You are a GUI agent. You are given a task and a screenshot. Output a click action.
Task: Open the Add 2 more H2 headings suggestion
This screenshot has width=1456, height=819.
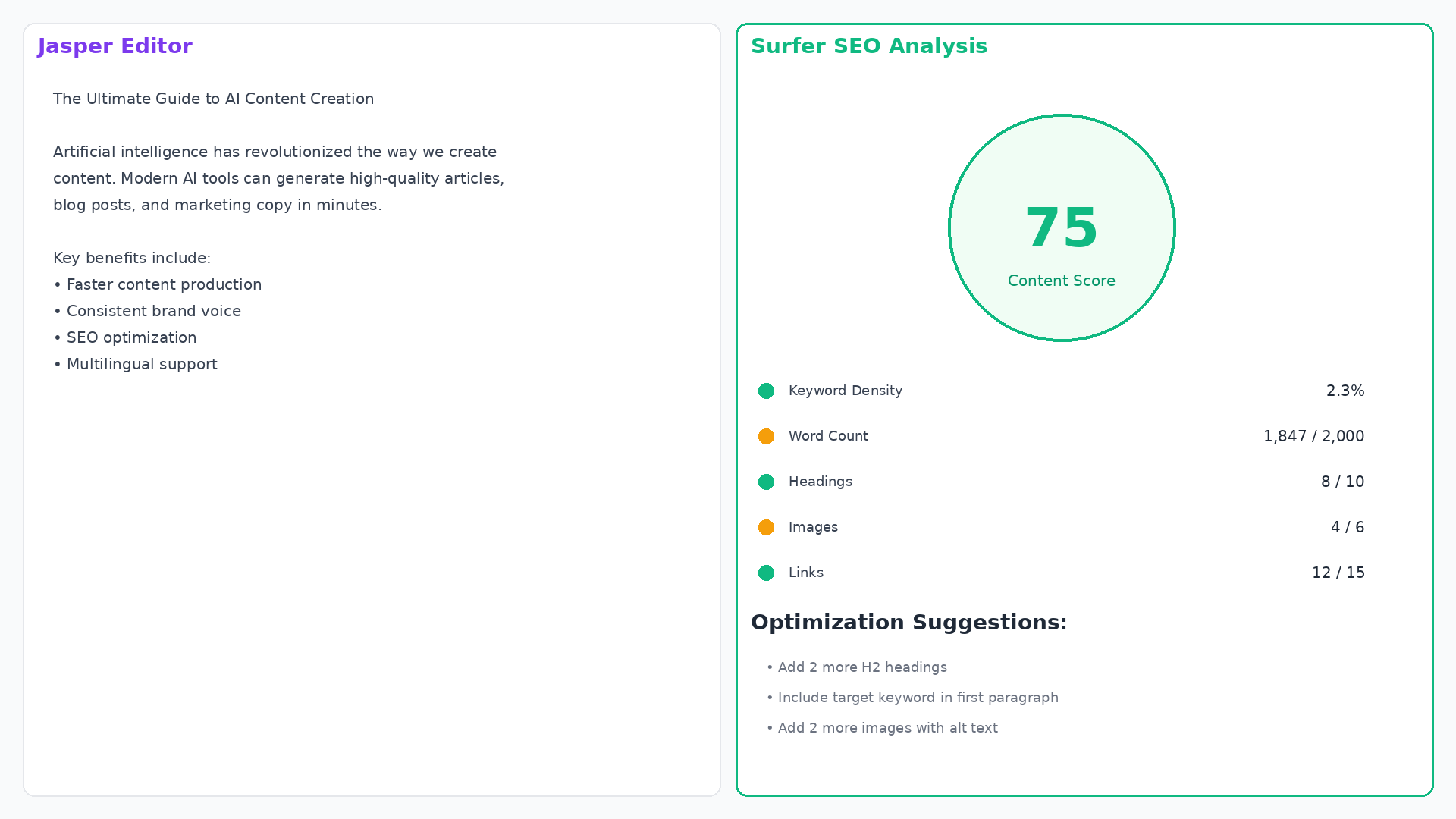(861, 667)
